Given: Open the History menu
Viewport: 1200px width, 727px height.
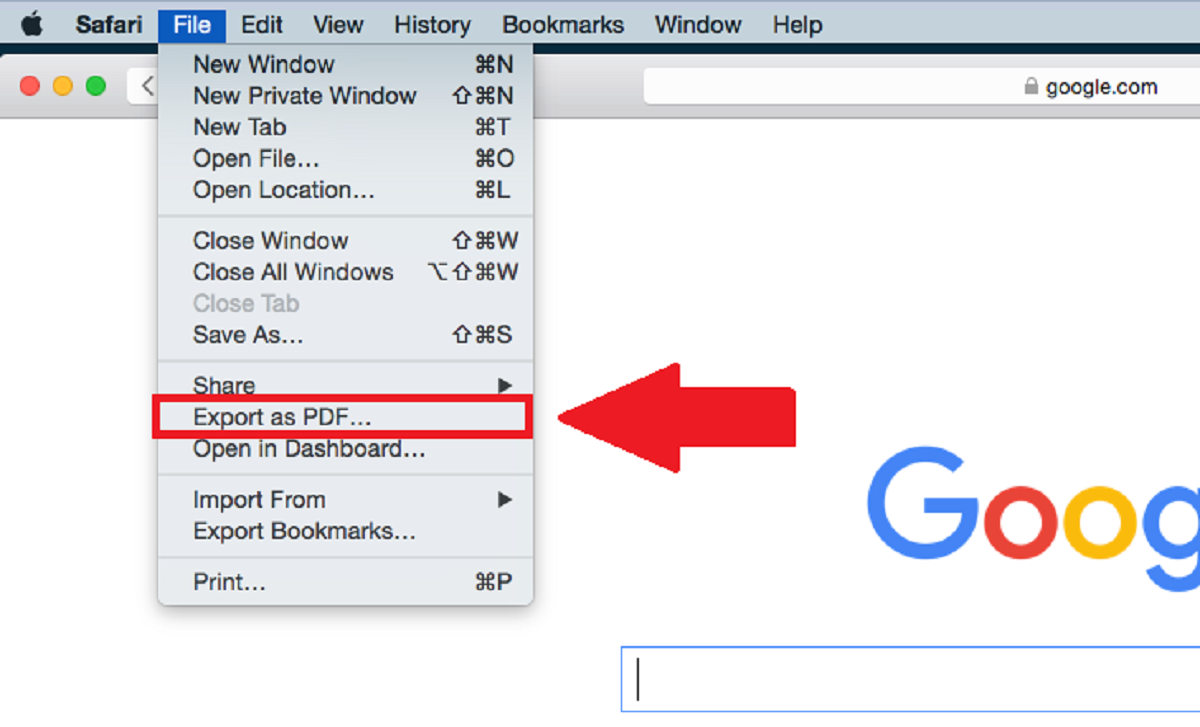Looking at the screenshot, I should 432,24.
